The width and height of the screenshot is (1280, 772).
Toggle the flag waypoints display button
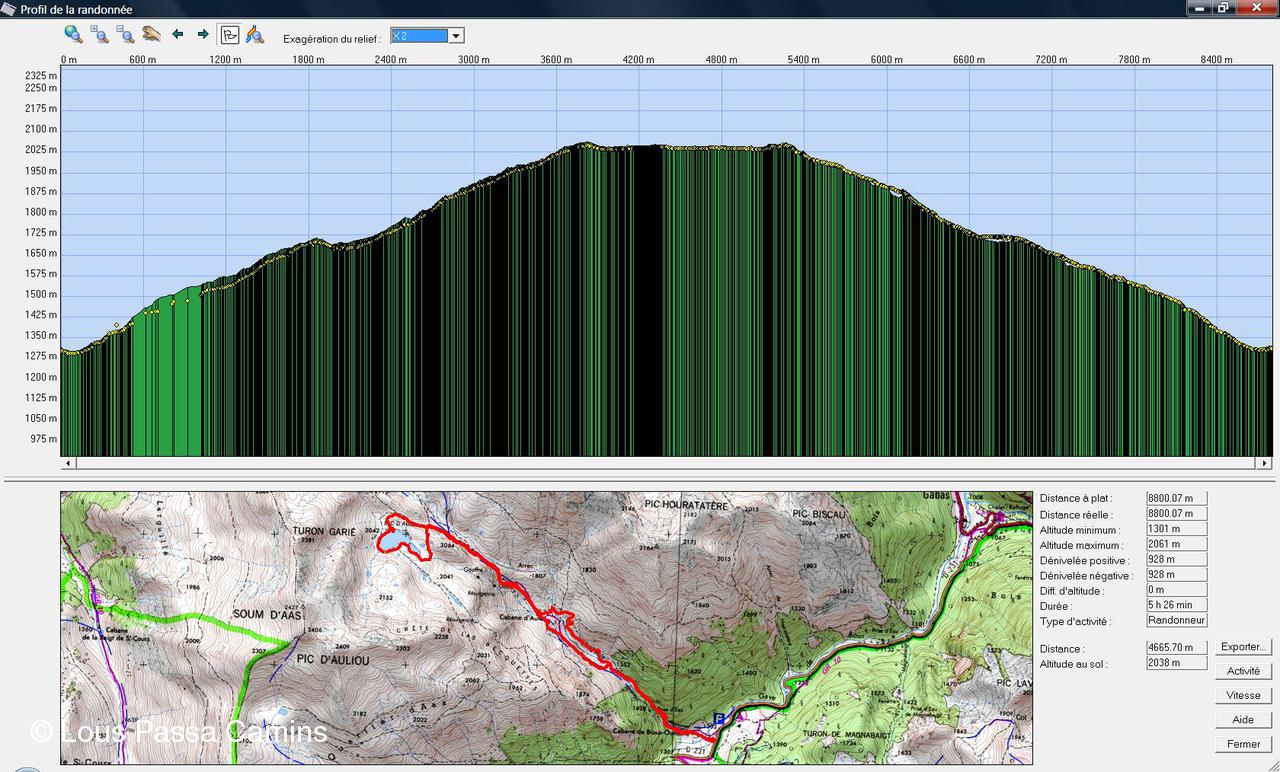[x=229, y=34]
